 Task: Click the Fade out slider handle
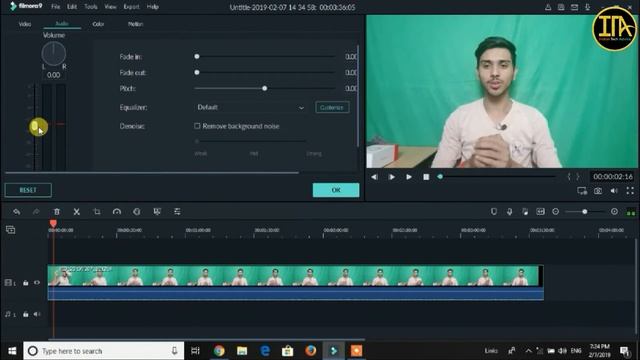click(197, 72)
